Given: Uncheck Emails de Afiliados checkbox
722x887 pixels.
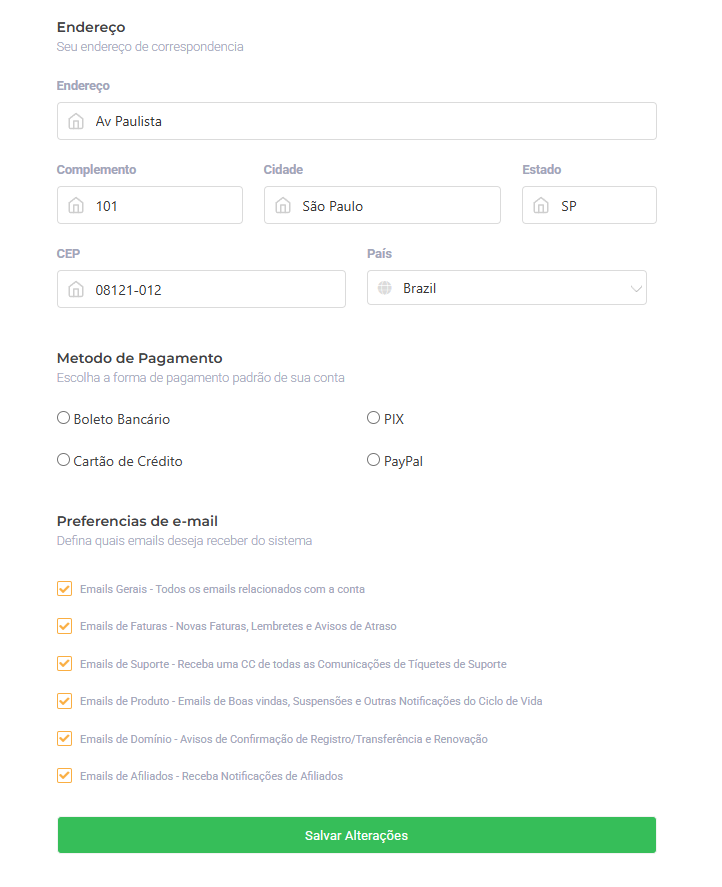Looking at the screenshot, I should pos(65,775).
